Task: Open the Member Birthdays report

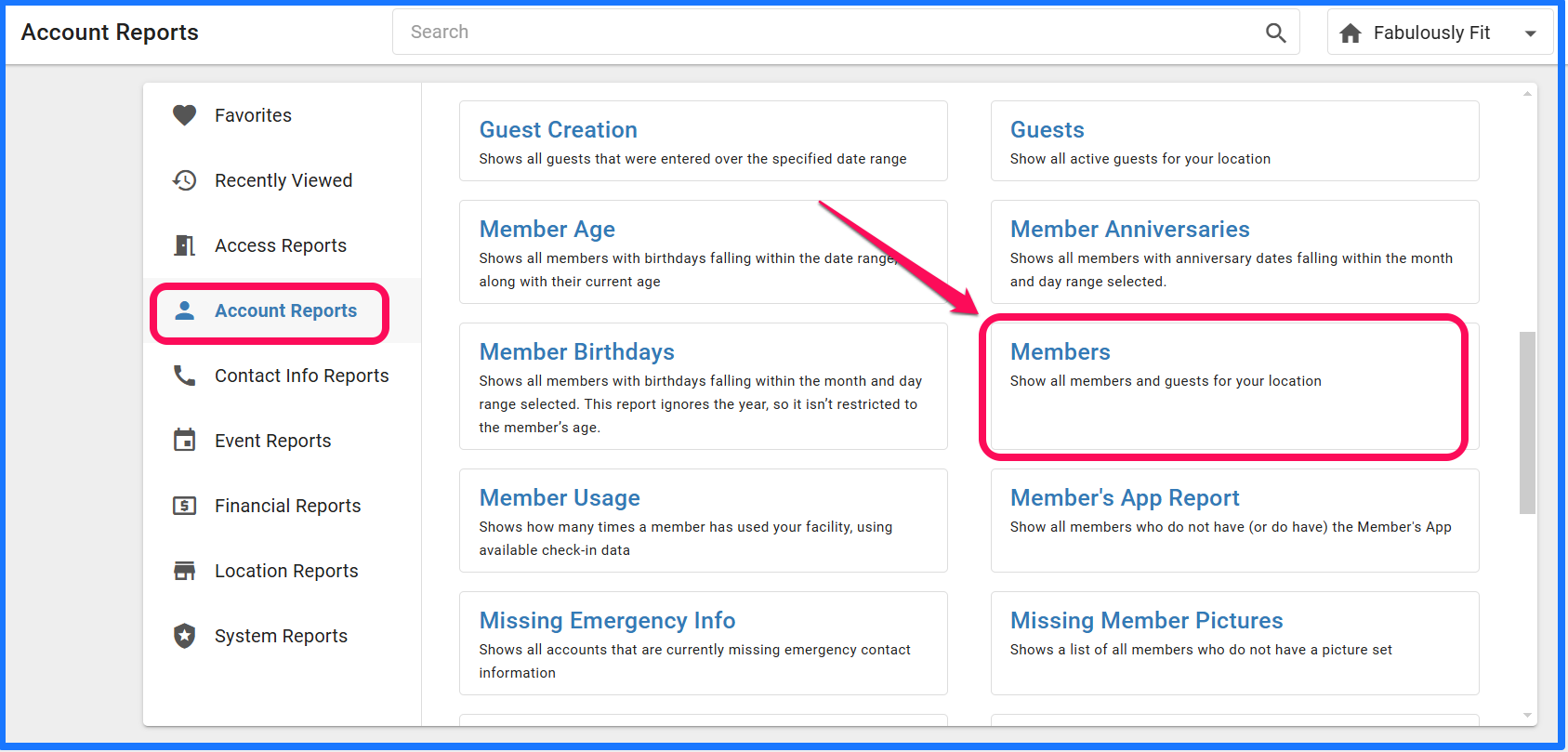Action: [704, 386]
